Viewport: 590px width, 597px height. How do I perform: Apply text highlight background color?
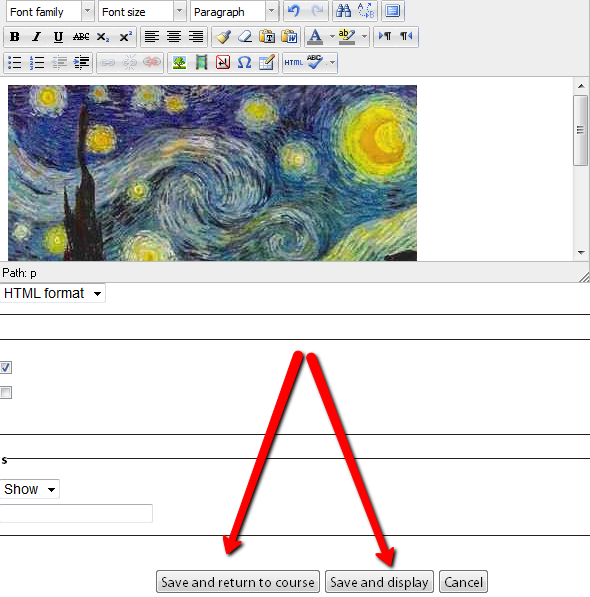point(347,37)
